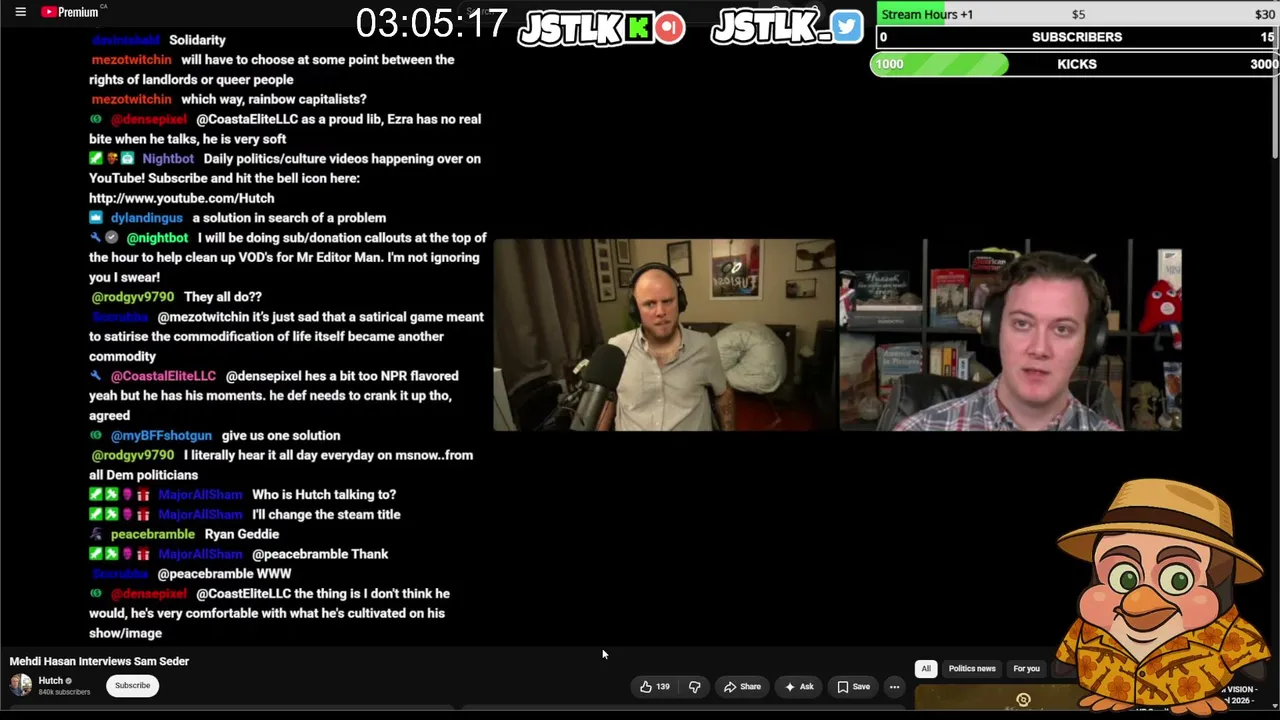
Task: Like the video with 139 likes
Action: click(654, 687)
